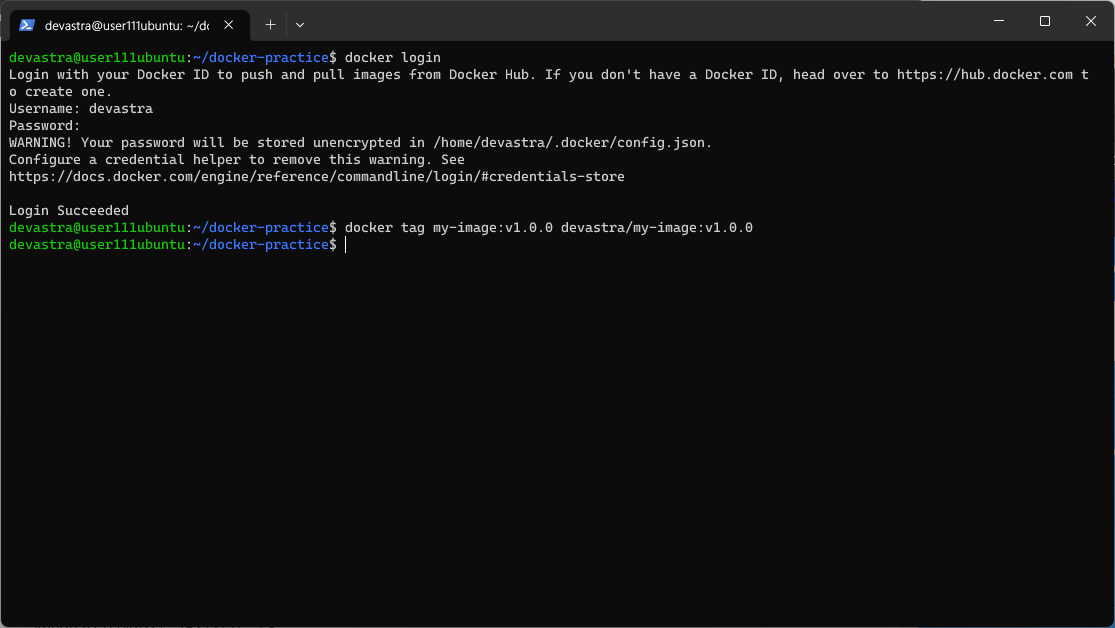The height and width of the screenshot is (628, 1115).
Task: Open the docs.docker.com credentials-store link
Action: click(x=316, y=176)
